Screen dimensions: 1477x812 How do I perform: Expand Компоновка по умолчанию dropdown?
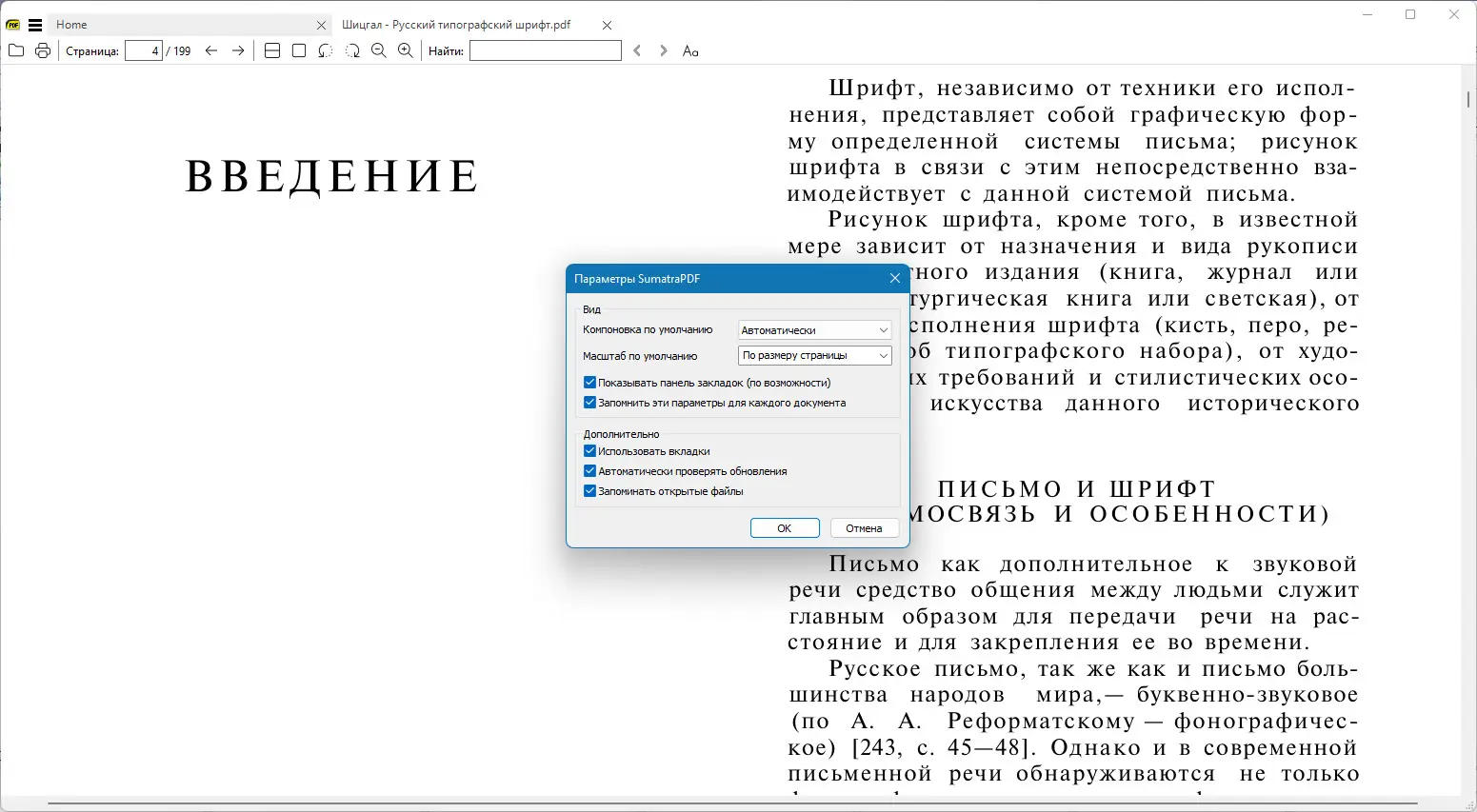click(815, 330)
